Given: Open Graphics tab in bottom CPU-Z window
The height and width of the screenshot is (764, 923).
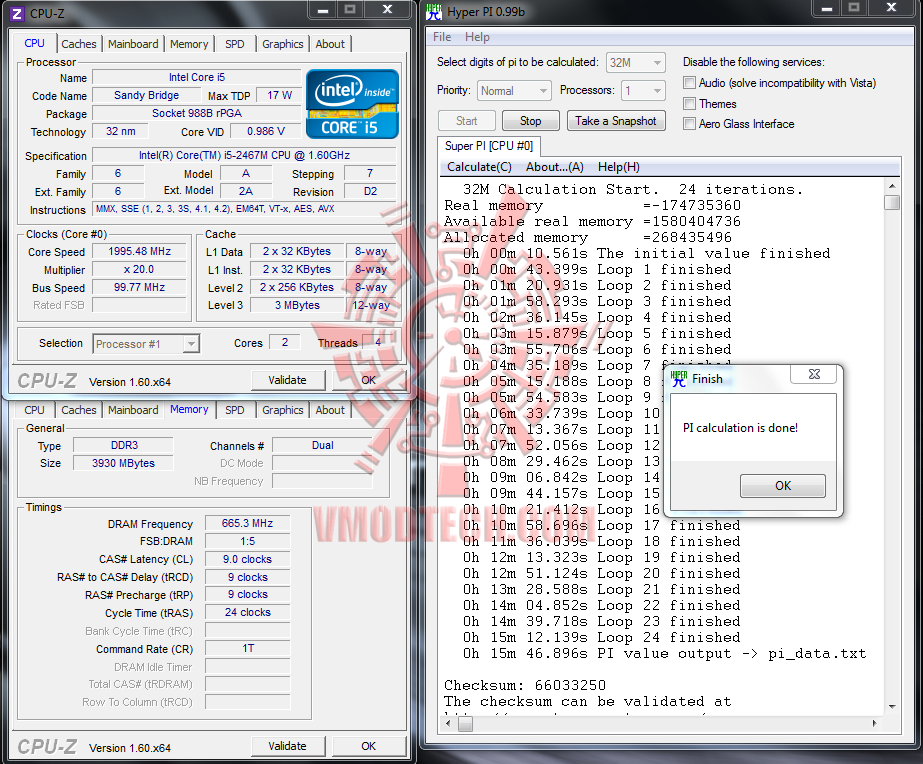Looking at the screenshot, I should coord(283,410).
